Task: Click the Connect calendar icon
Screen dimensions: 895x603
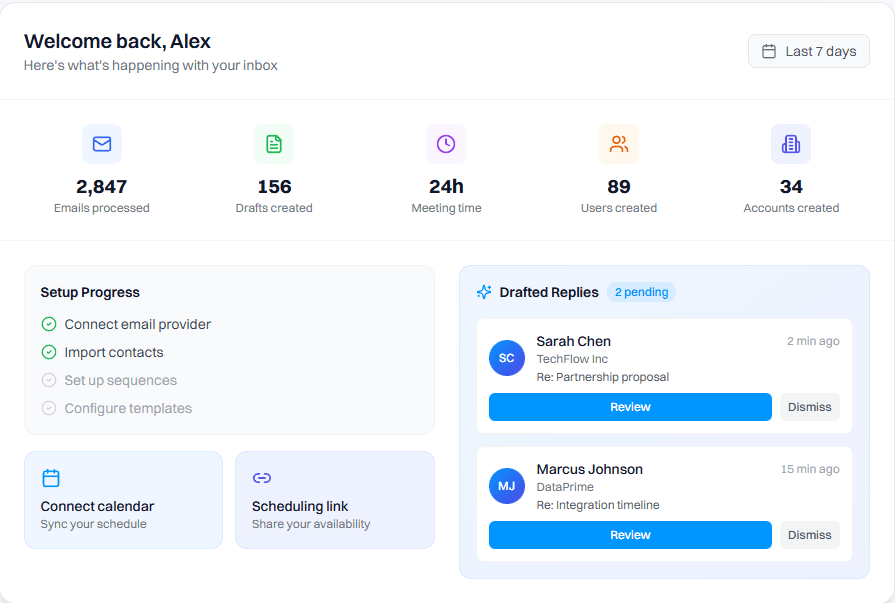Action: [53, 478]
